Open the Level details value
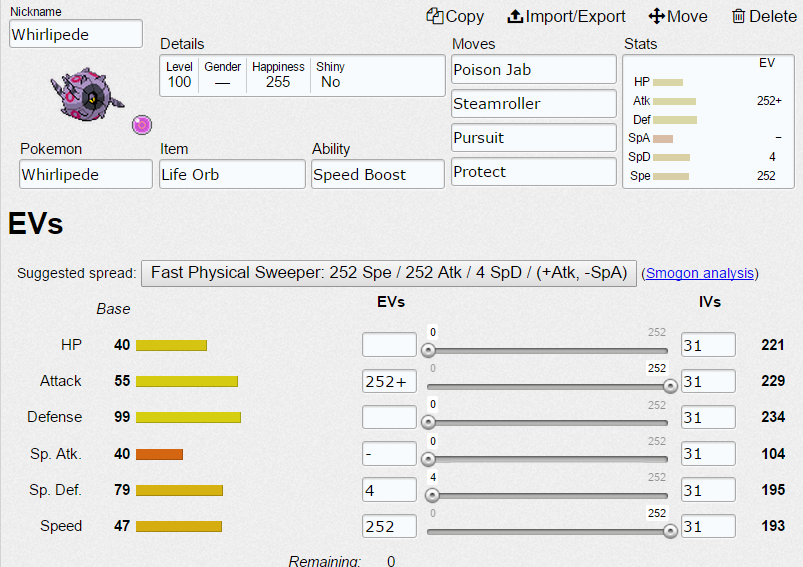The height and width of the screenshot is (567, 803). (179, 75)
